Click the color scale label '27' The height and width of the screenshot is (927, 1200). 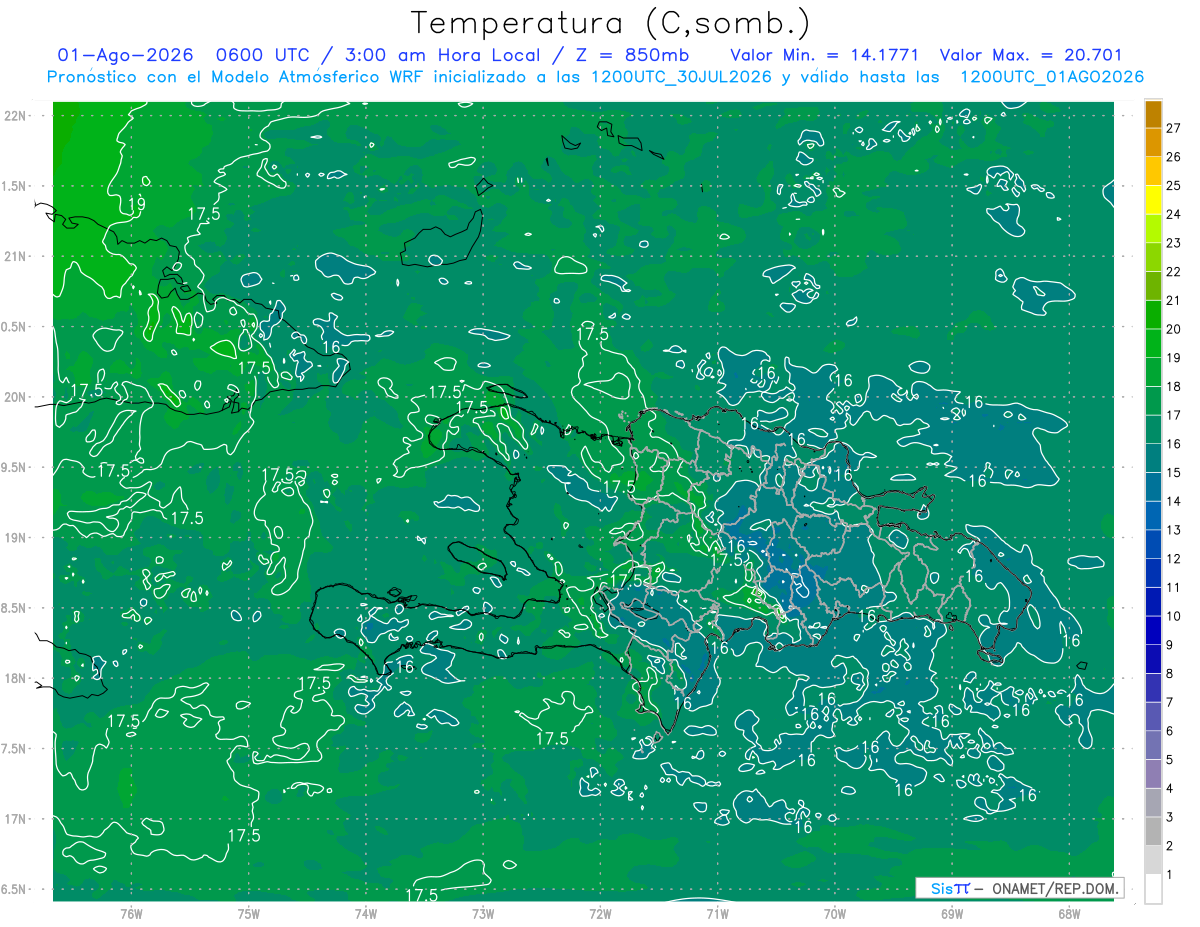(1173, 127)
